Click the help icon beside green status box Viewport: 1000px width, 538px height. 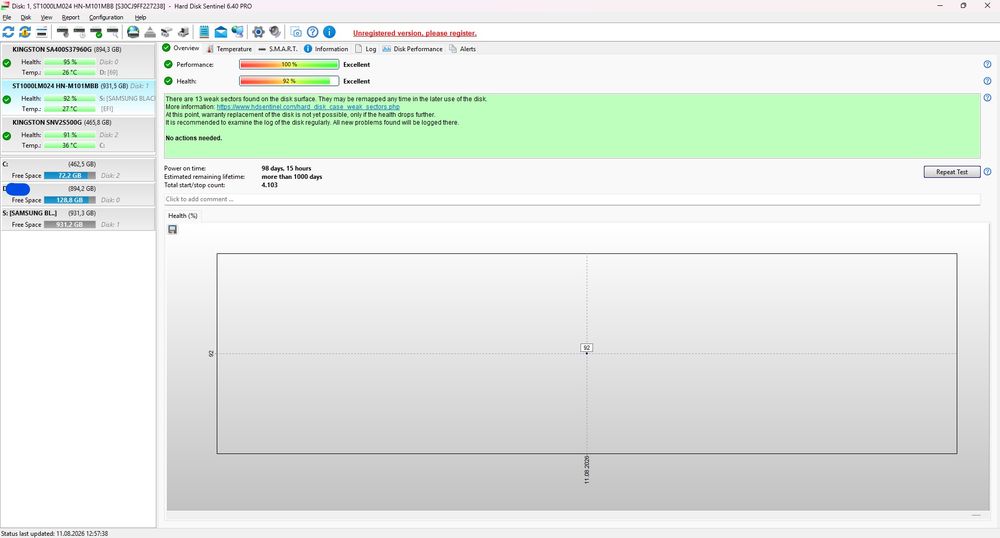(987, 98)
